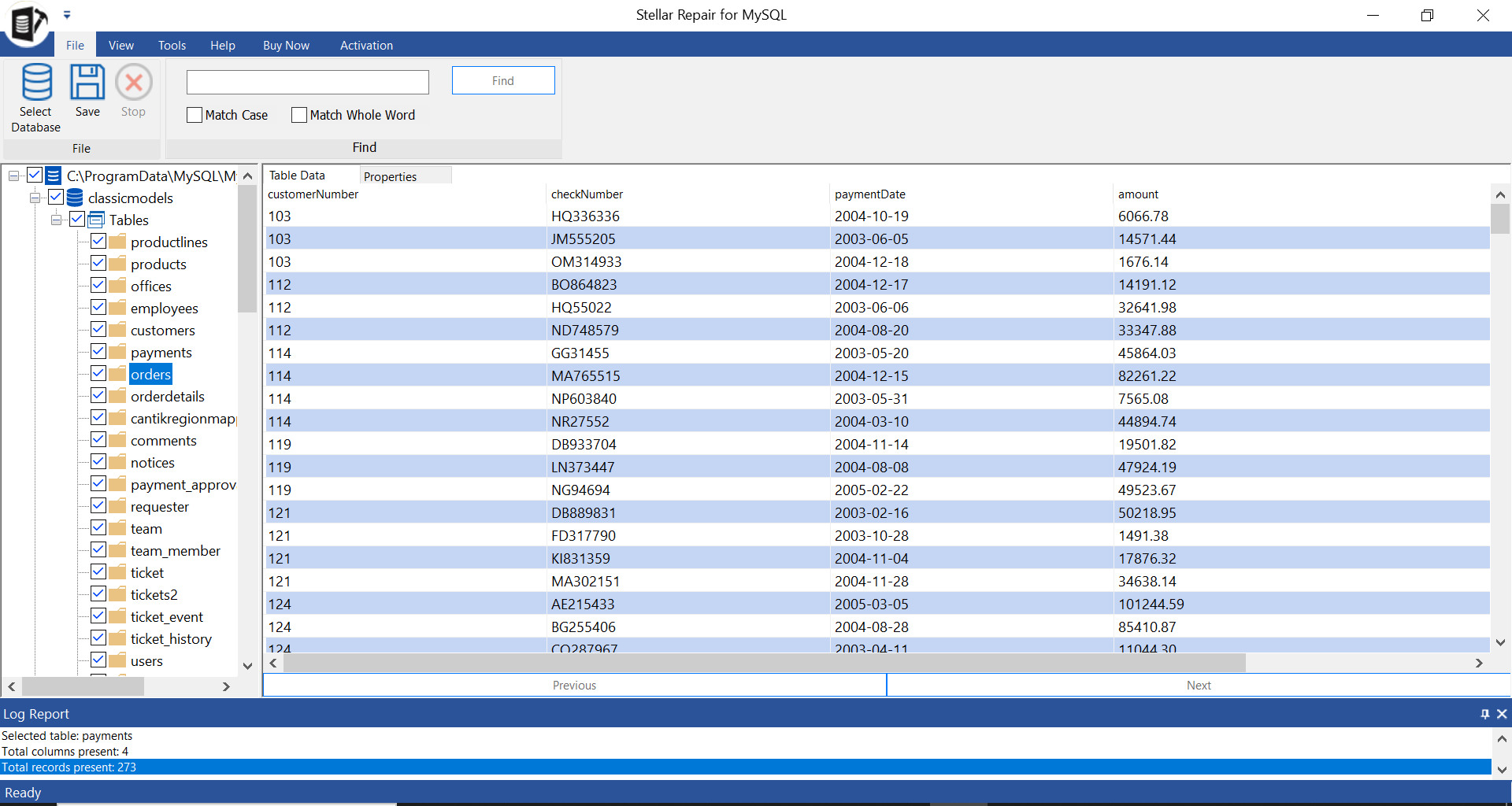Image resolution: width=1512 pixels, height=806 pixels.
Task: Uncheck the productlines table checkbox
Action: 98,241
